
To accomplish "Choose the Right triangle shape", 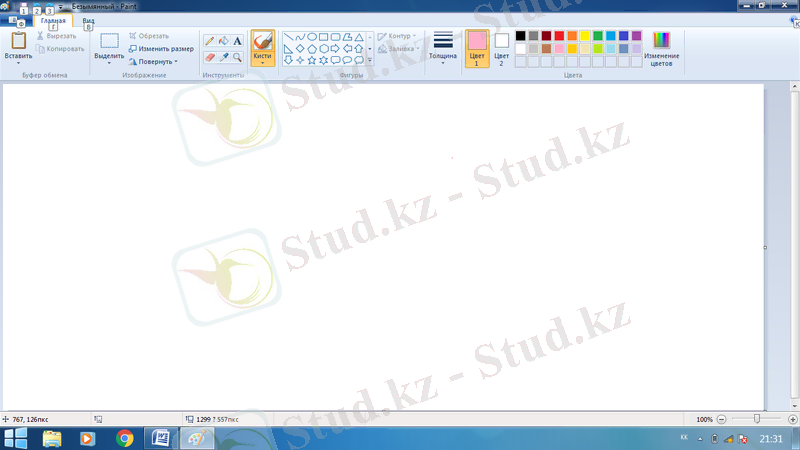I will pyautogui.click(x=288, y=49).
